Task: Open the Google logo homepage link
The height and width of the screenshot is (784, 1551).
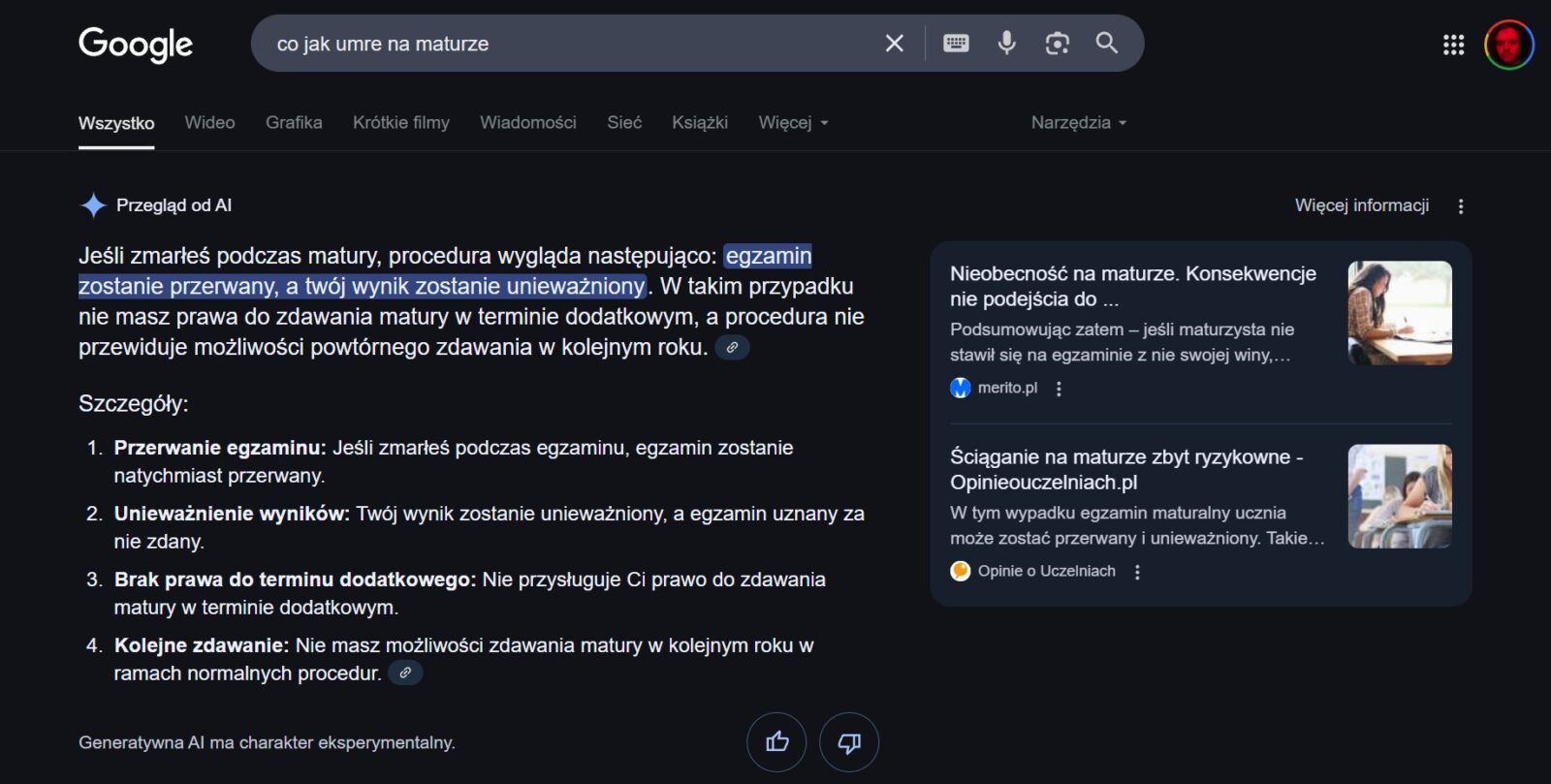Action: [136, 44]
